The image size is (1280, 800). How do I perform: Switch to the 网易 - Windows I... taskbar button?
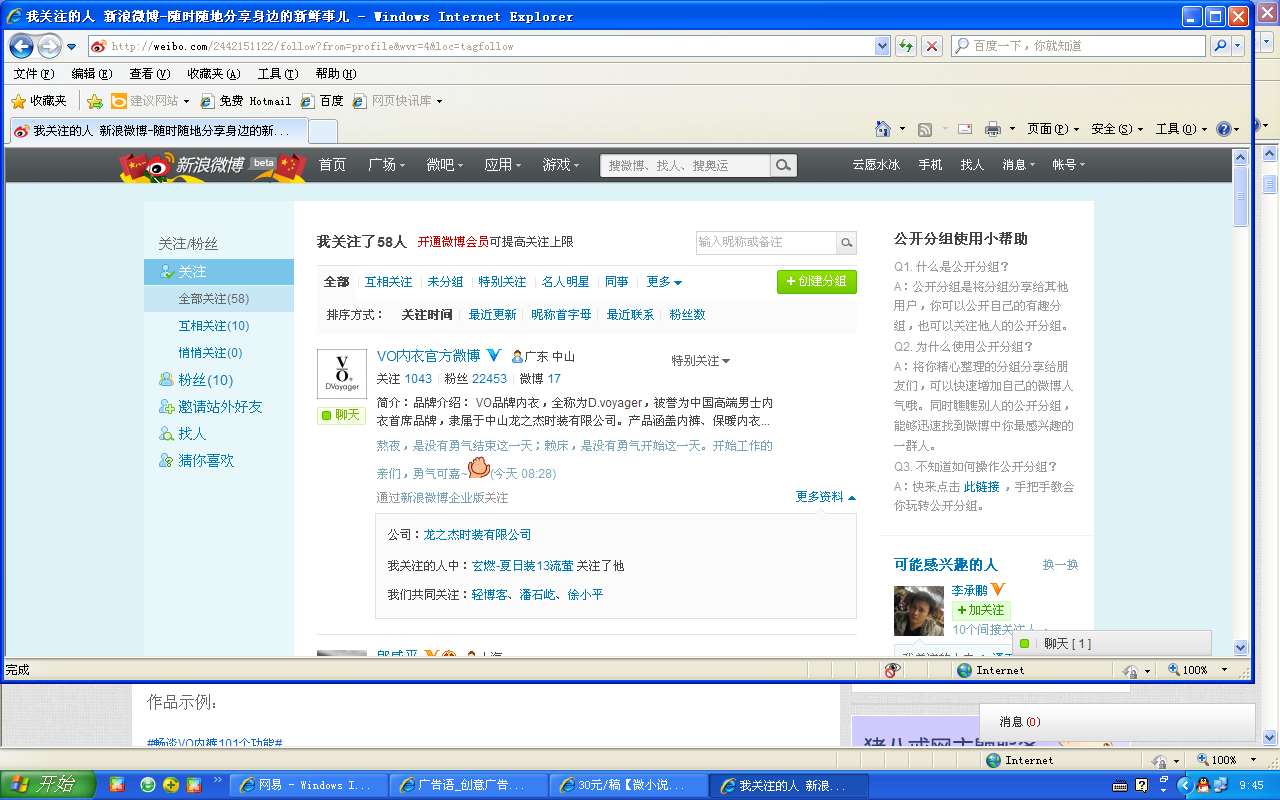pos(308,785)
